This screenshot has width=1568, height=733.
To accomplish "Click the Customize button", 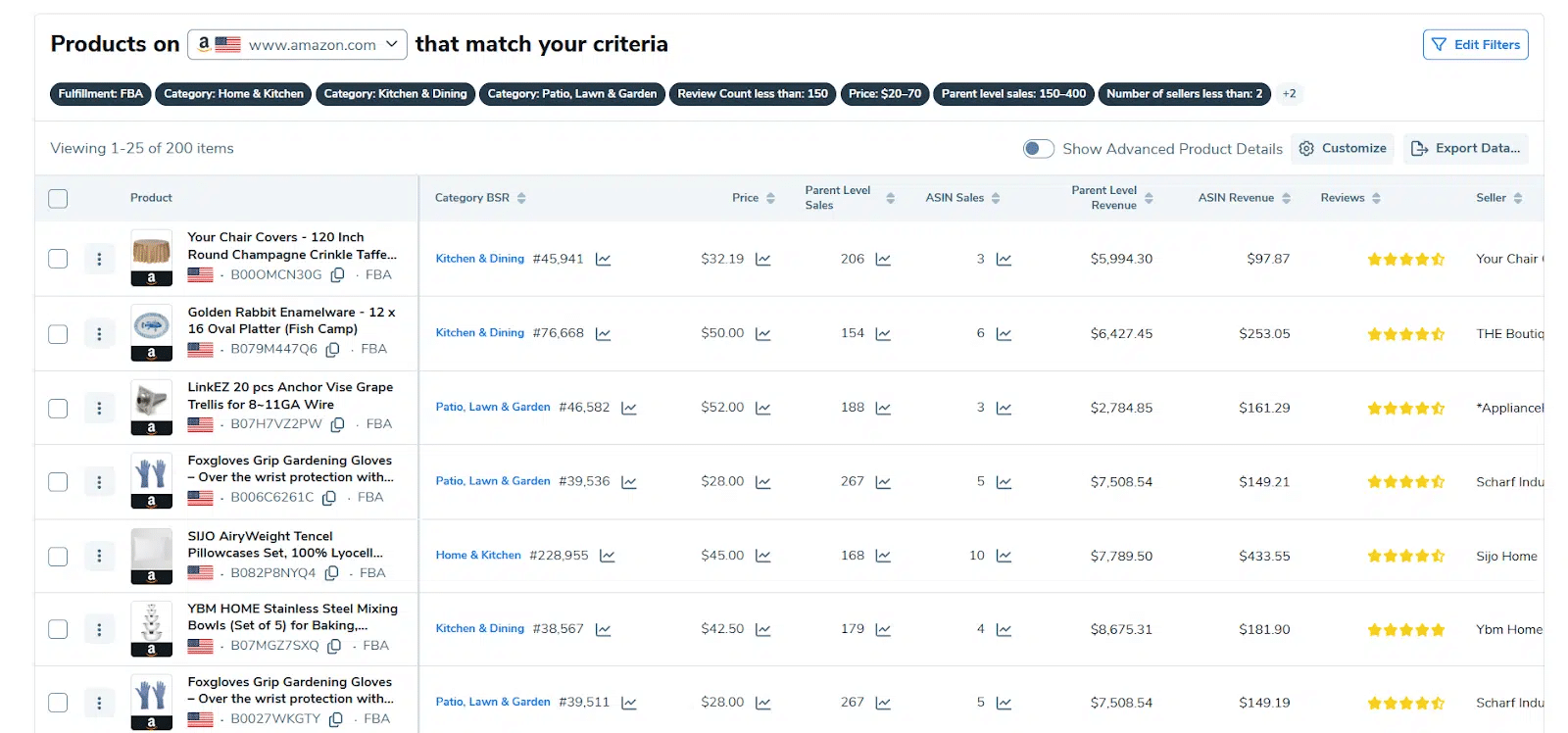I will 1343,149.
